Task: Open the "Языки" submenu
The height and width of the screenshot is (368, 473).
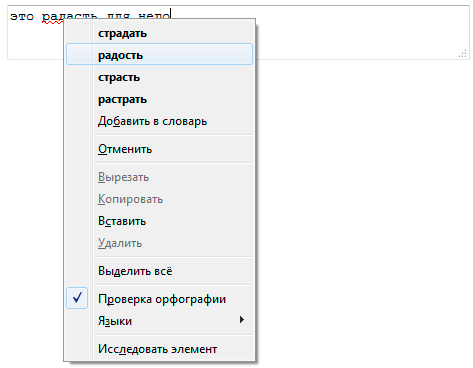Action: tap(159, 321)
